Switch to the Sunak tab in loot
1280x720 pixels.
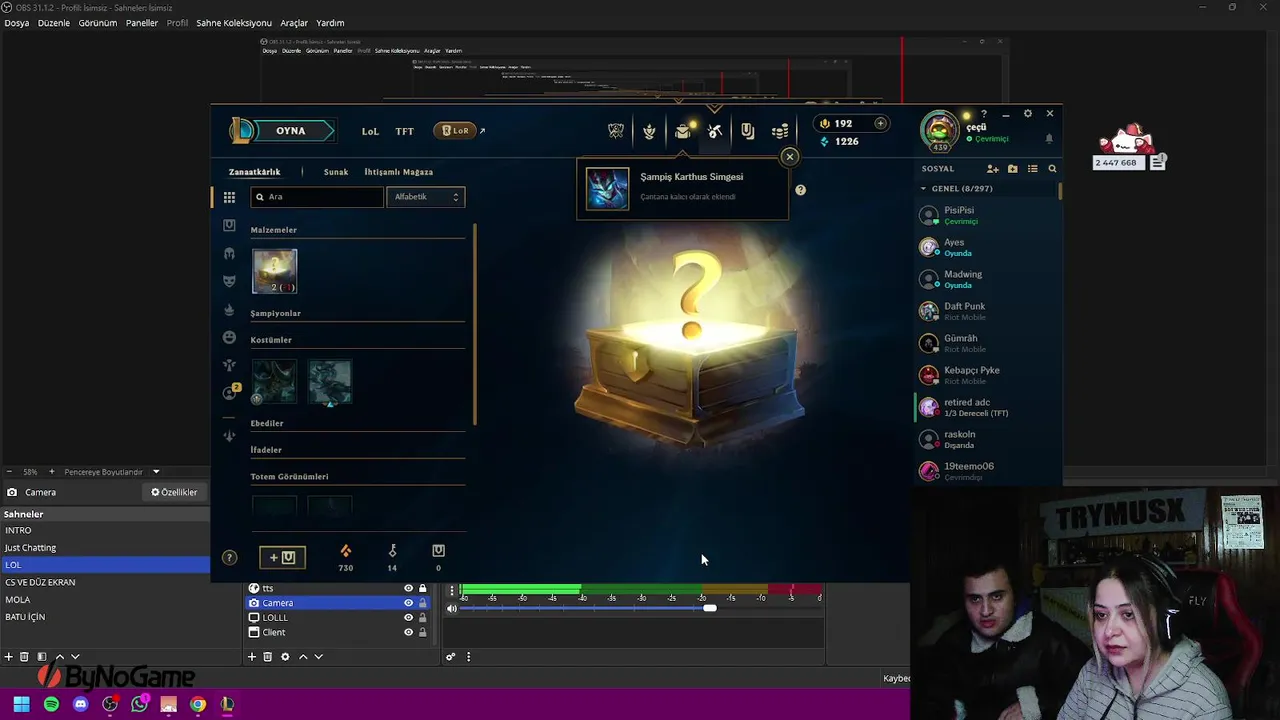tap(336, 172)
